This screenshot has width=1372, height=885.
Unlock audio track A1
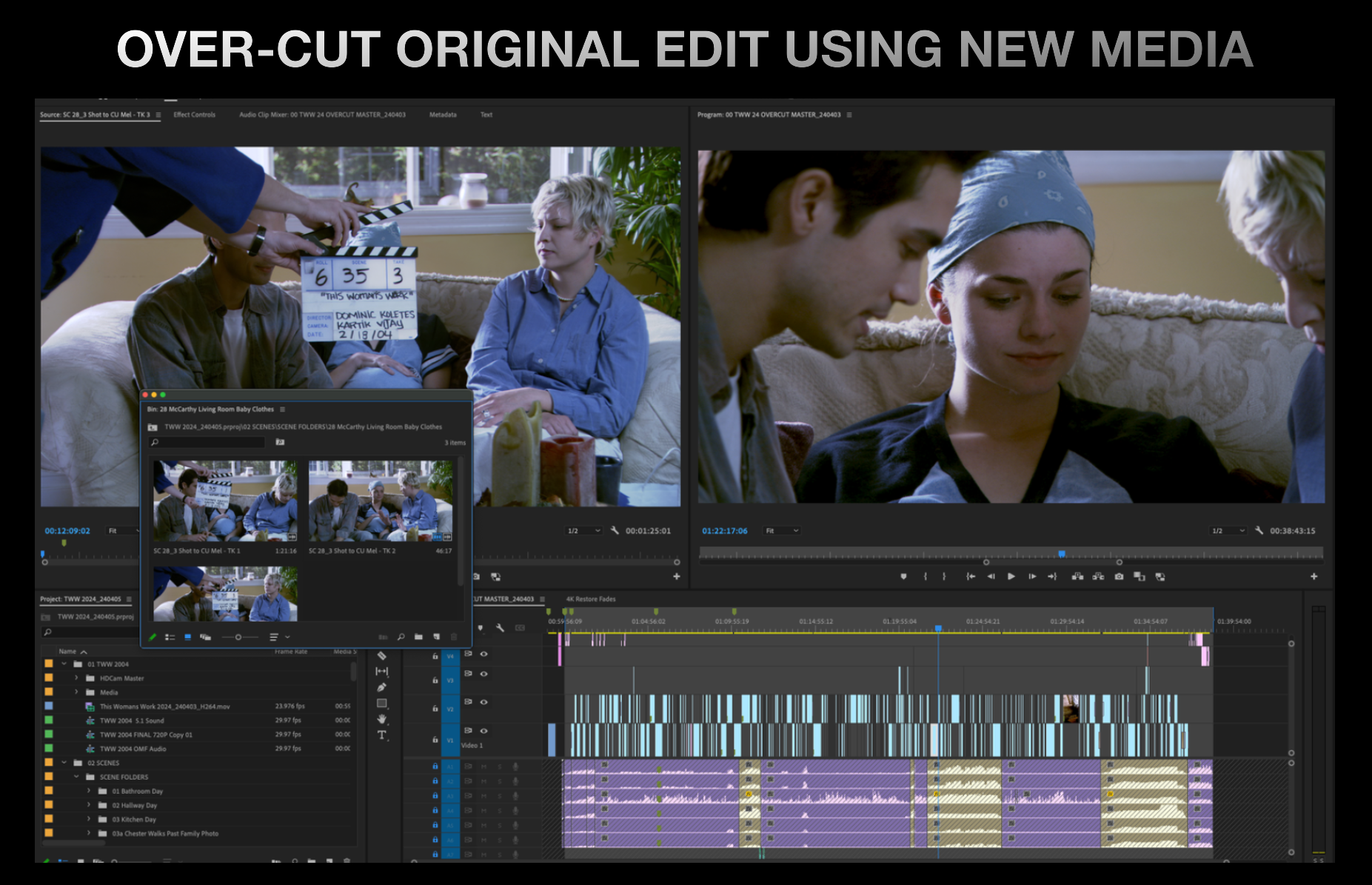pyautogui.click(x=435, y=767)
